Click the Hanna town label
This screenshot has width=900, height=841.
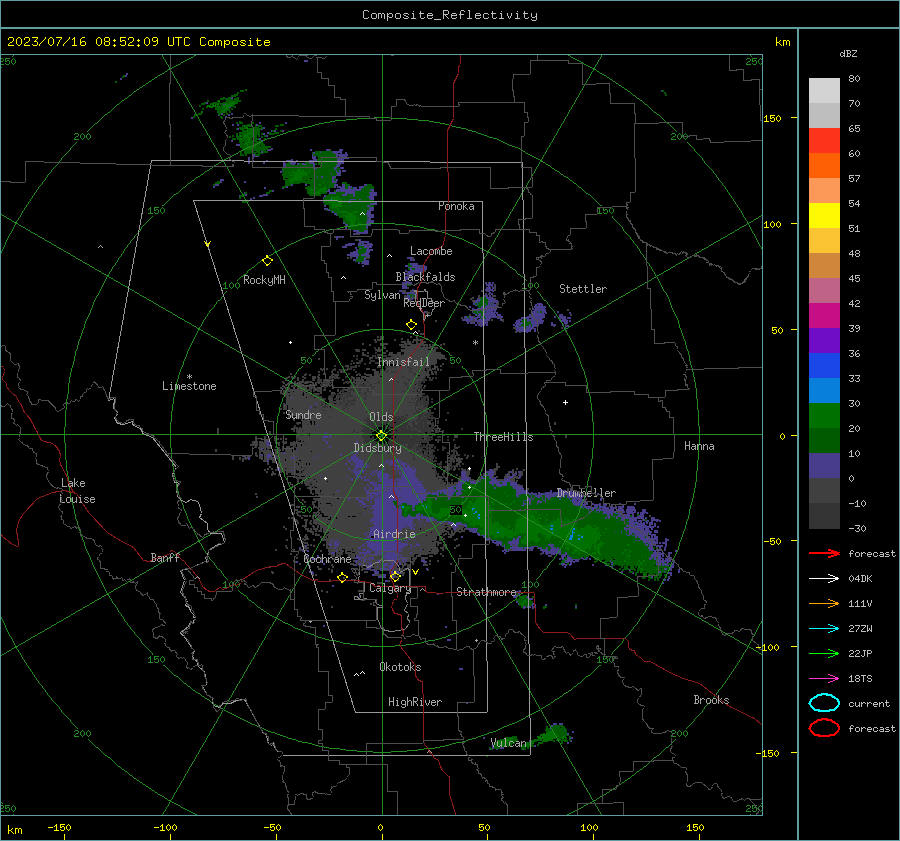699,446
